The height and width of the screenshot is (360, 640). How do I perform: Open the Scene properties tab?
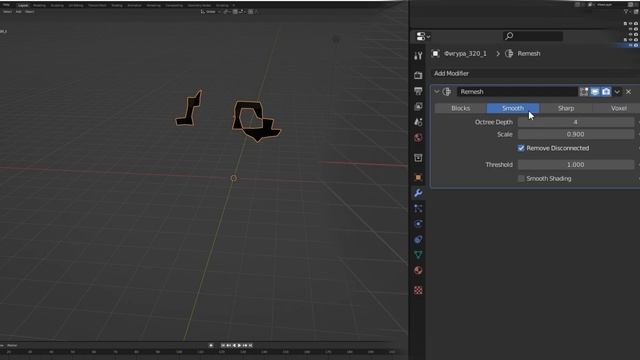tap(418, 122)
